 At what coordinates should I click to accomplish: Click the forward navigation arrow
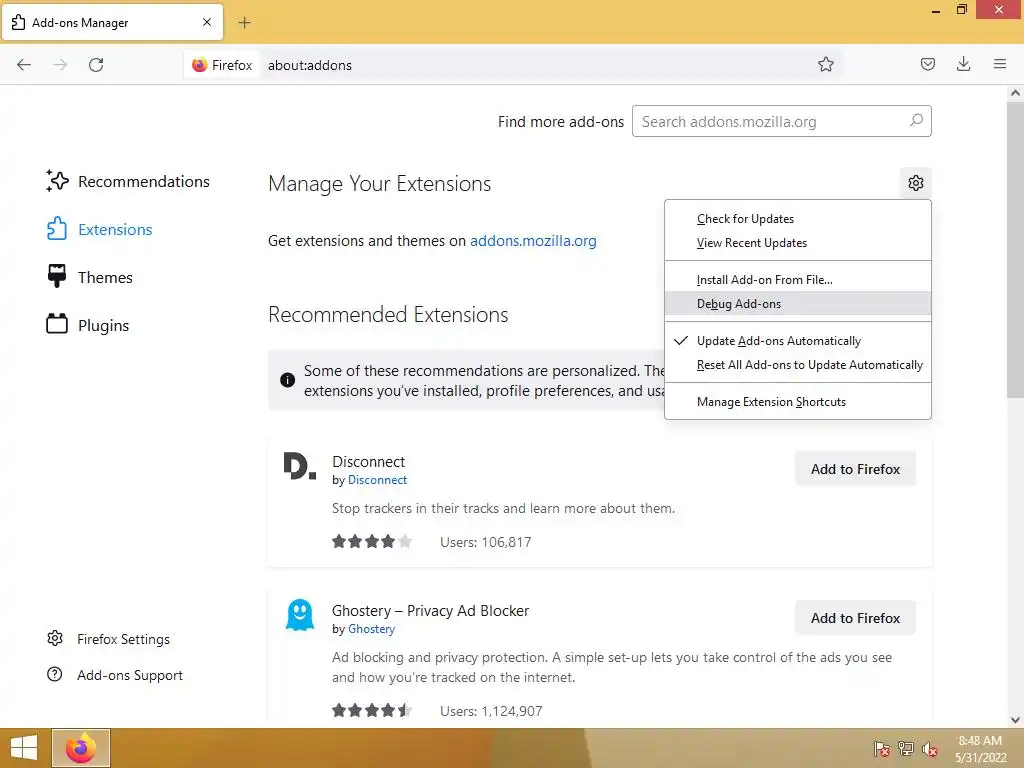click(x=60, y=65)
